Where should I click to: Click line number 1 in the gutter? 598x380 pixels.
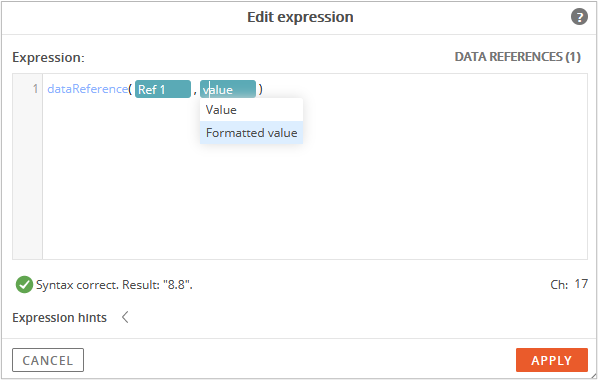35,89
